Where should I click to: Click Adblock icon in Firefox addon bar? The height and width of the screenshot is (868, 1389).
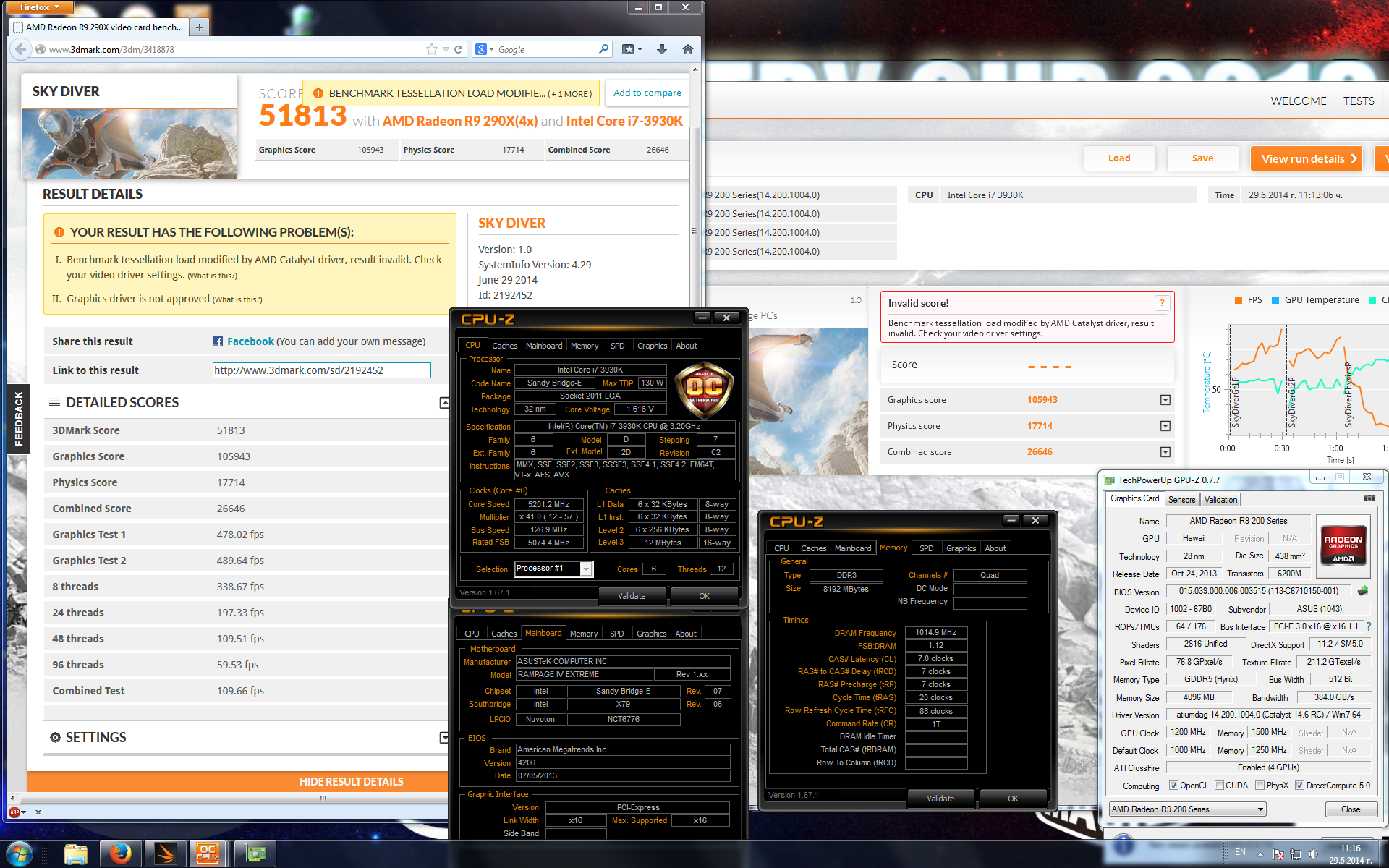[x=14, y=812]
